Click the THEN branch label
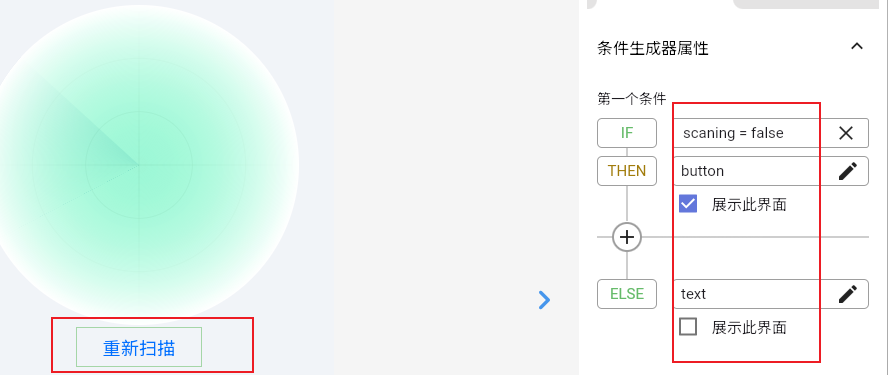The width and height of the screenshot is (888, 375). (627, 171)
